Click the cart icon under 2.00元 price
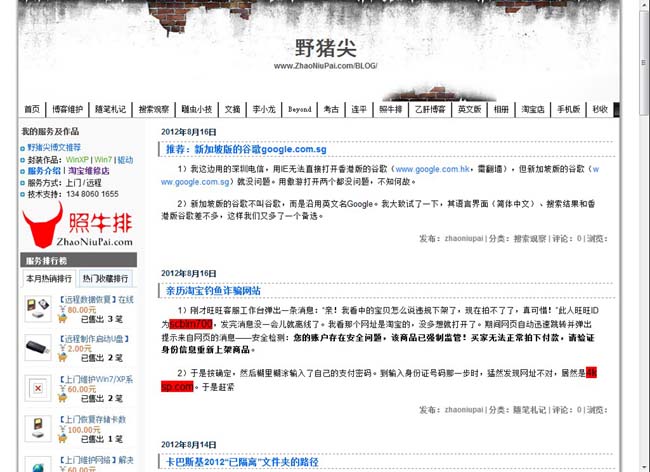 tap(63, 357)
